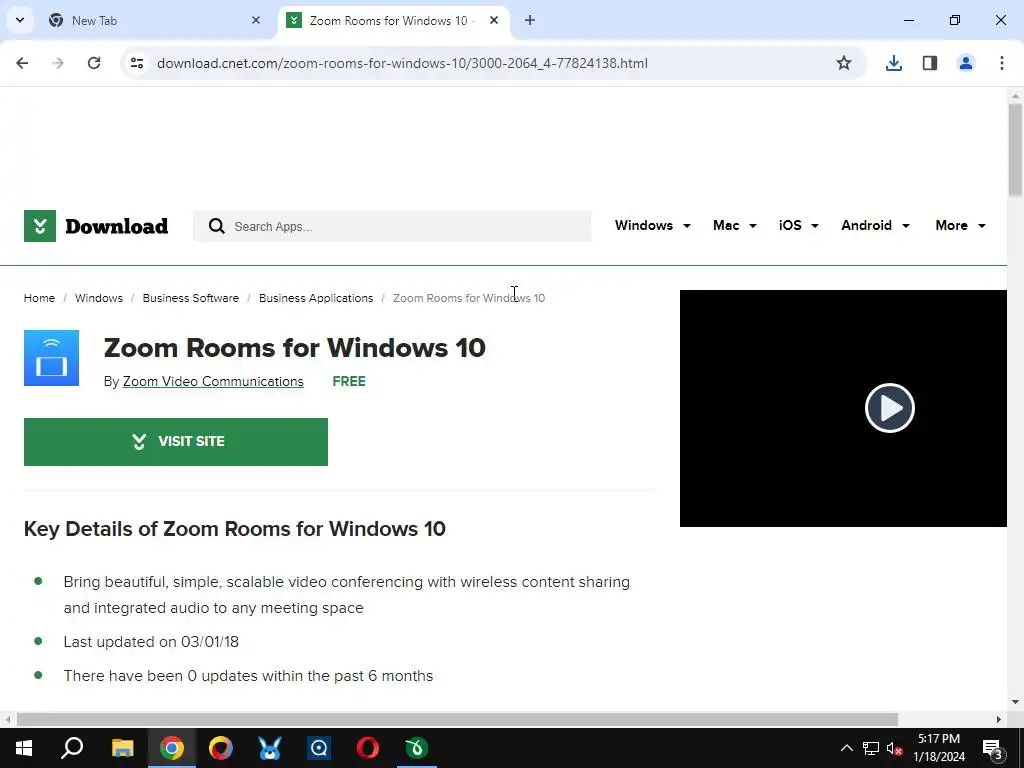The width and height of the screenshot is (1024, 768).
Task: Open the Business Software breadcrumb
Action: 191,298
